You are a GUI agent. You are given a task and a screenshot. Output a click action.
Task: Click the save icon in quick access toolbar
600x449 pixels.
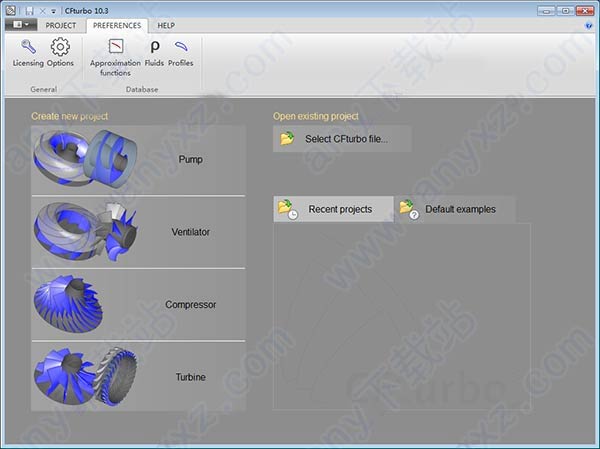tap(29, 11)
